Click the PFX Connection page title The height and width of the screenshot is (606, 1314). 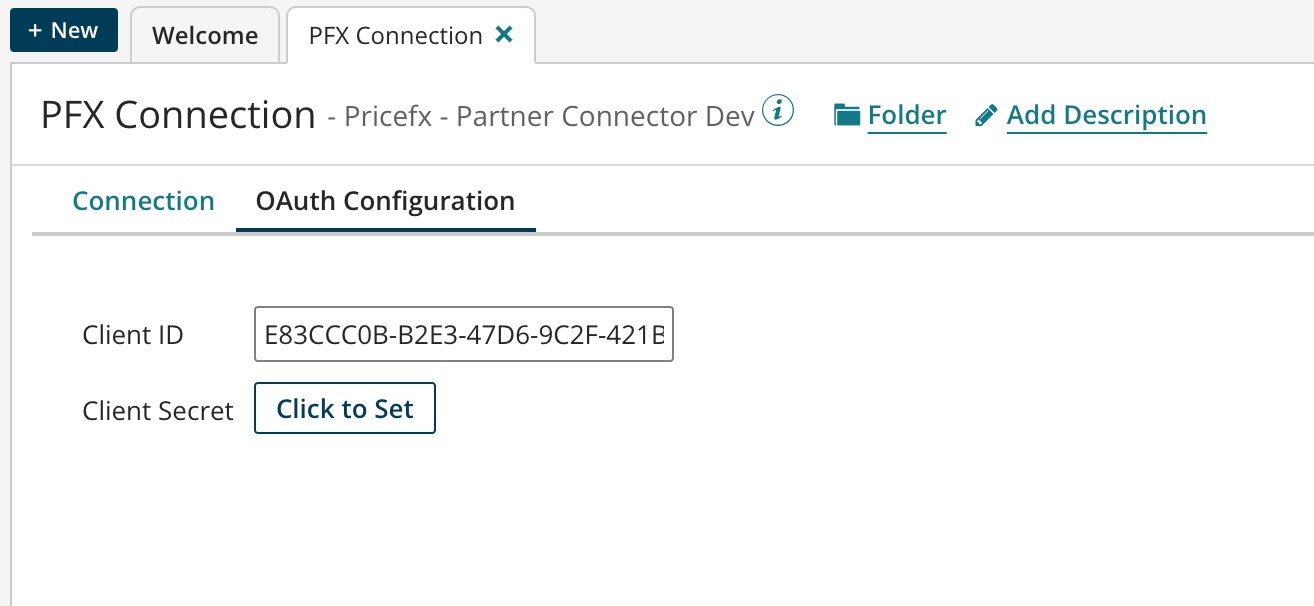point(175,114)
